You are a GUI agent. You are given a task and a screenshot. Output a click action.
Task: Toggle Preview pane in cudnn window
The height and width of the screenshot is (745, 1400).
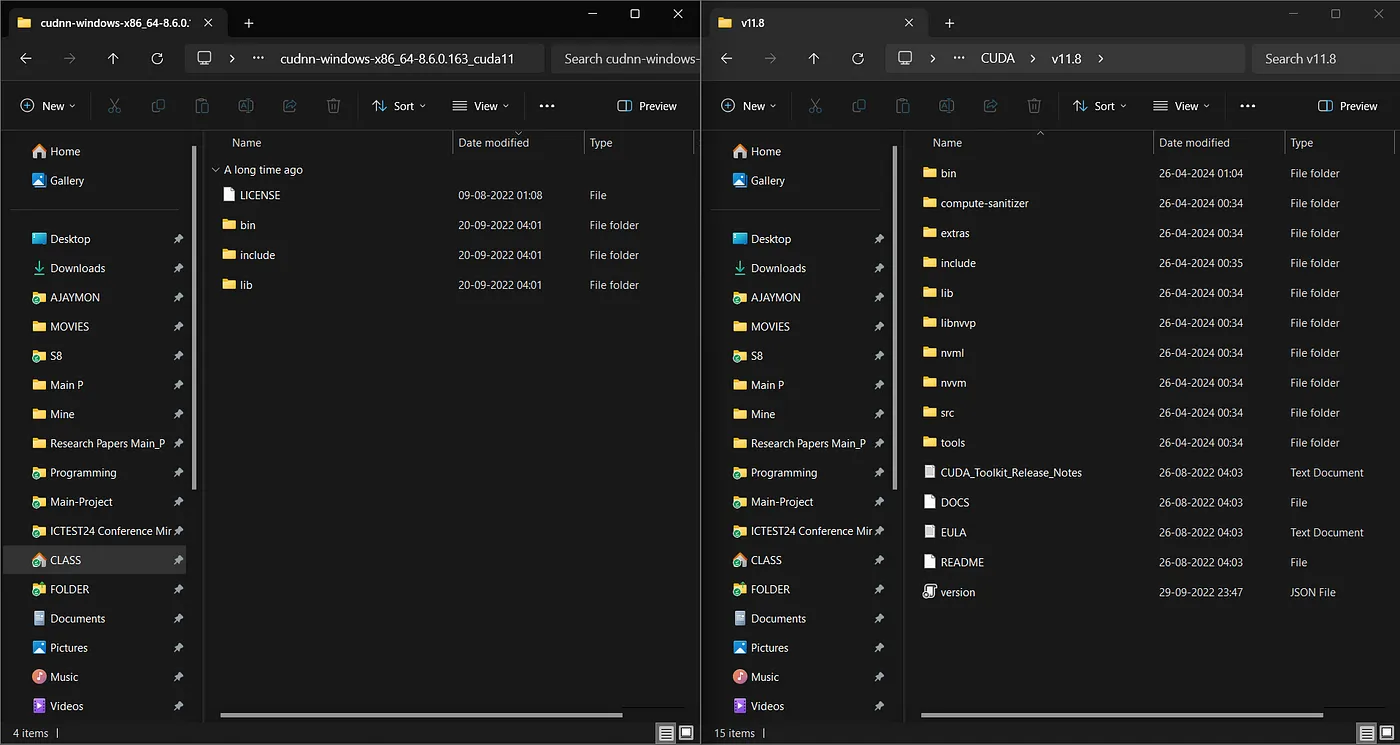pos(647,106)
